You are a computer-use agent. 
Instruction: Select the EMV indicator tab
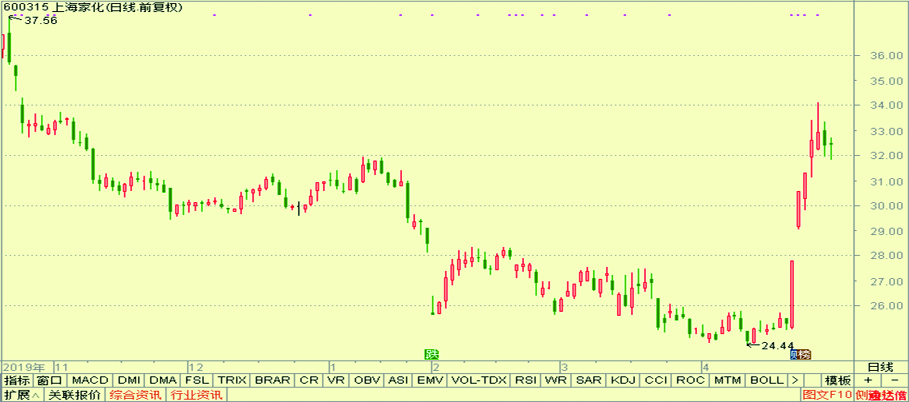click(430, 381)
